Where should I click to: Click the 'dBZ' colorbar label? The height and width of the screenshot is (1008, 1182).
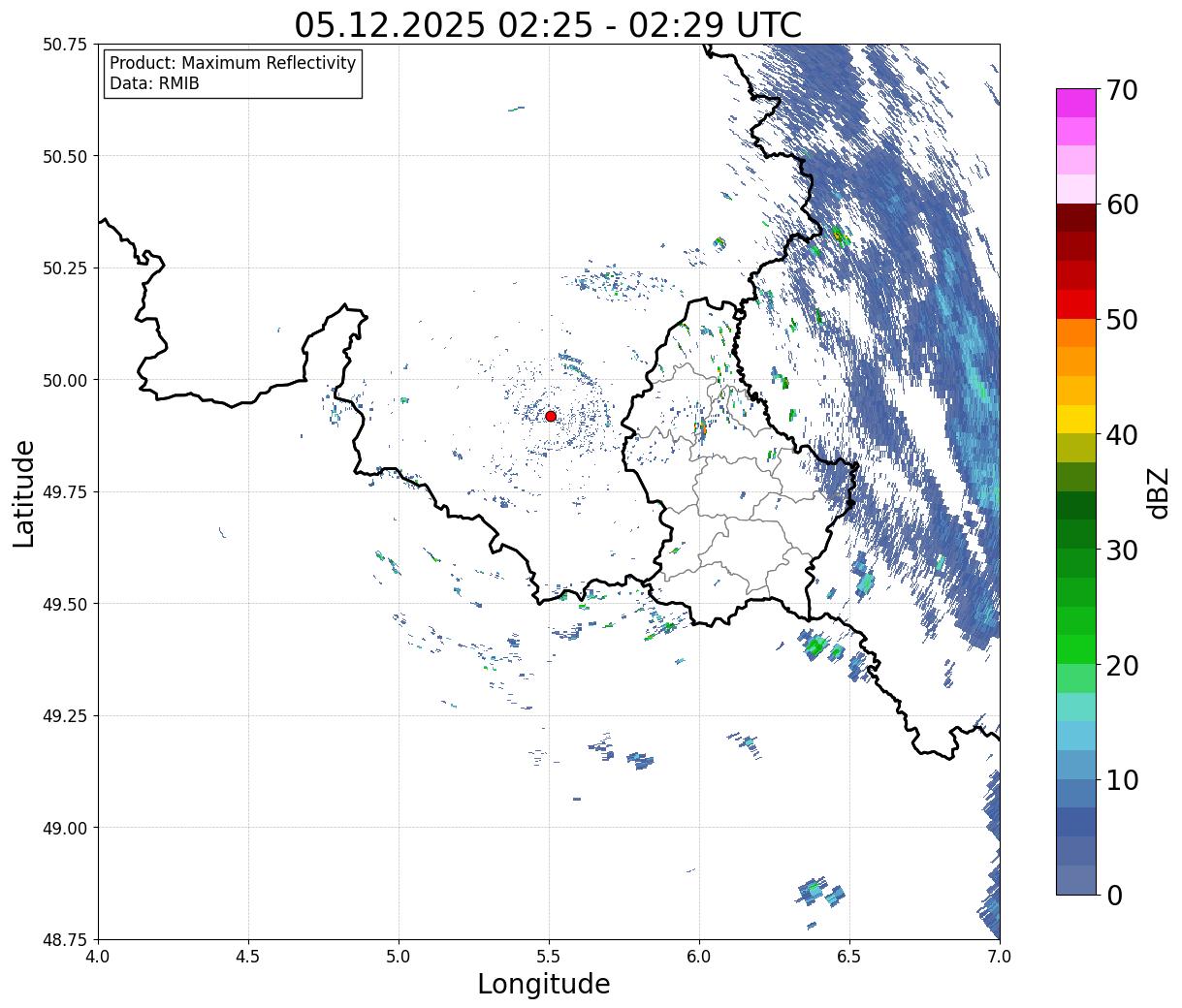click(1158, 492)
